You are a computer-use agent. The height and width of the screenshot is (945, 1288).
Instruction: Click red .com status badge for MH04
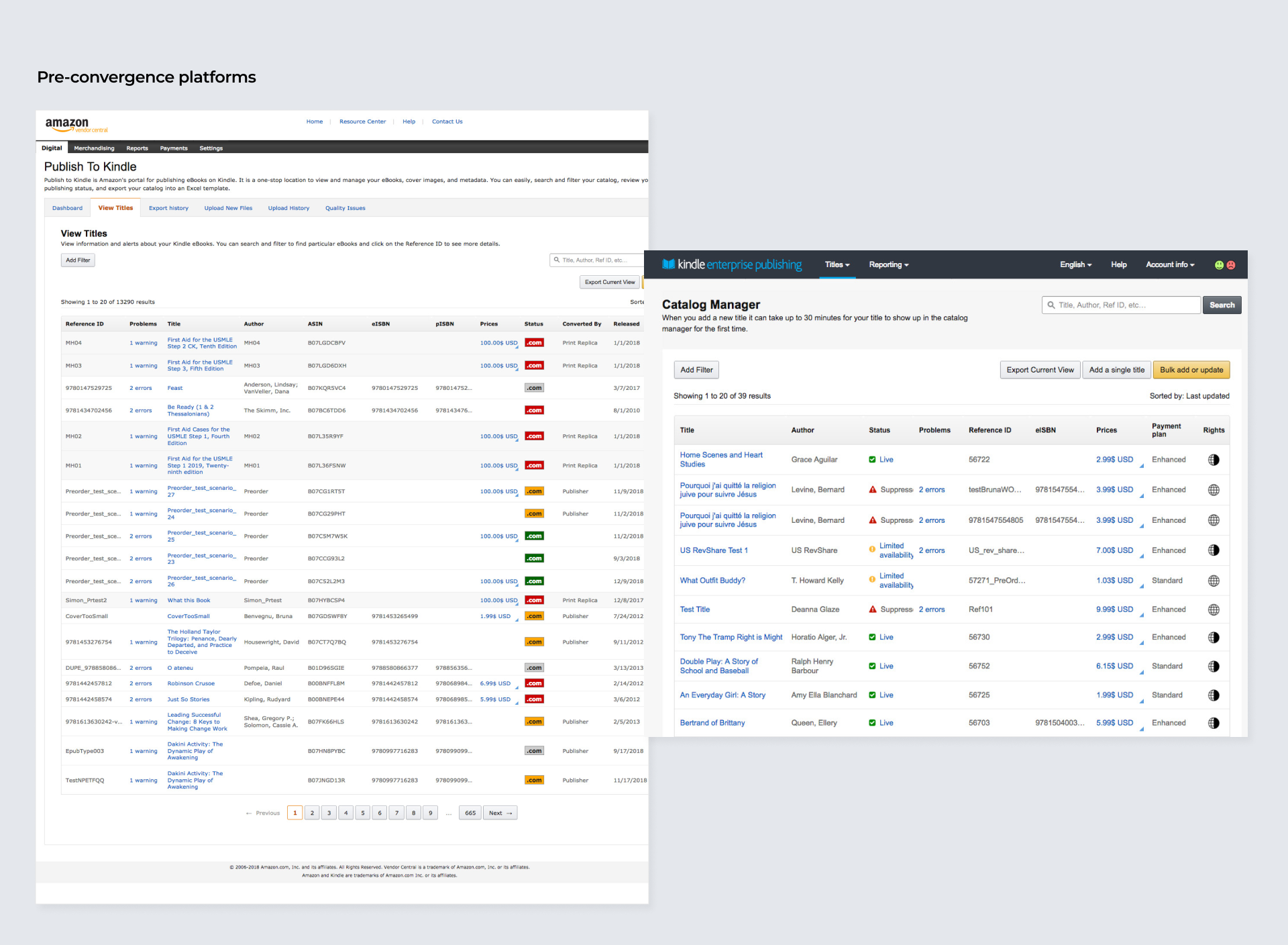click(534, 343)
